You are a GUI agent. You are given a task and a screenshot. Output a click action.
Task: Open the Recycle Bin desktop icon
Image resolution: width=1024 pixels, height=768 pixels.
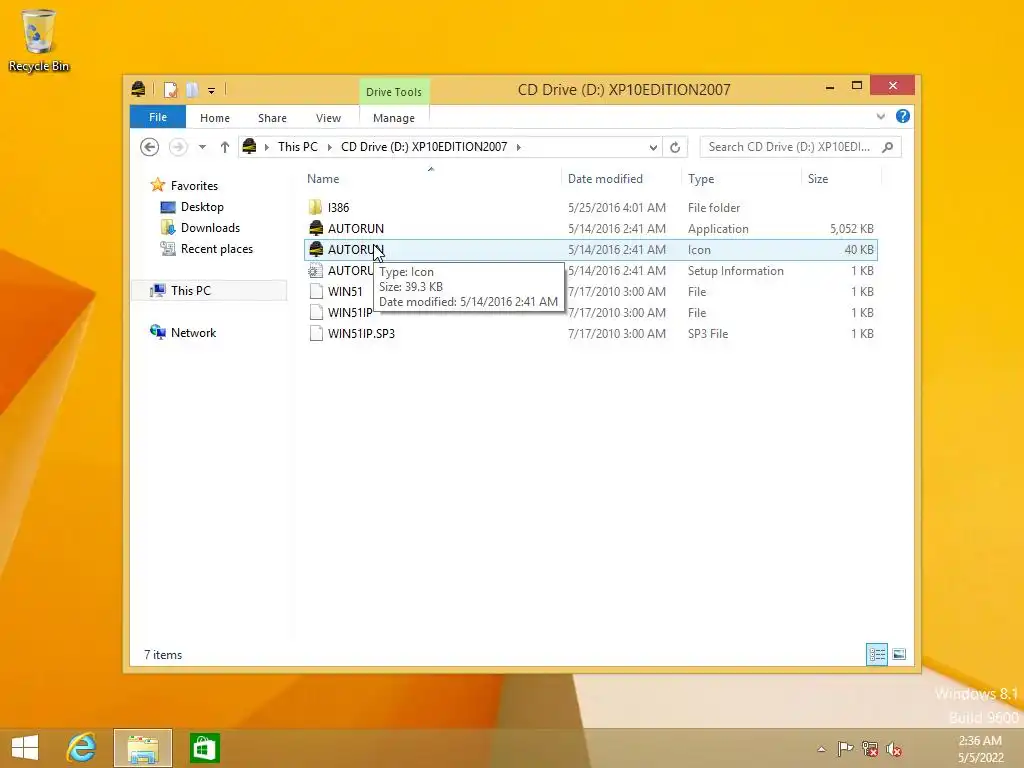click(x=39, y=40)
